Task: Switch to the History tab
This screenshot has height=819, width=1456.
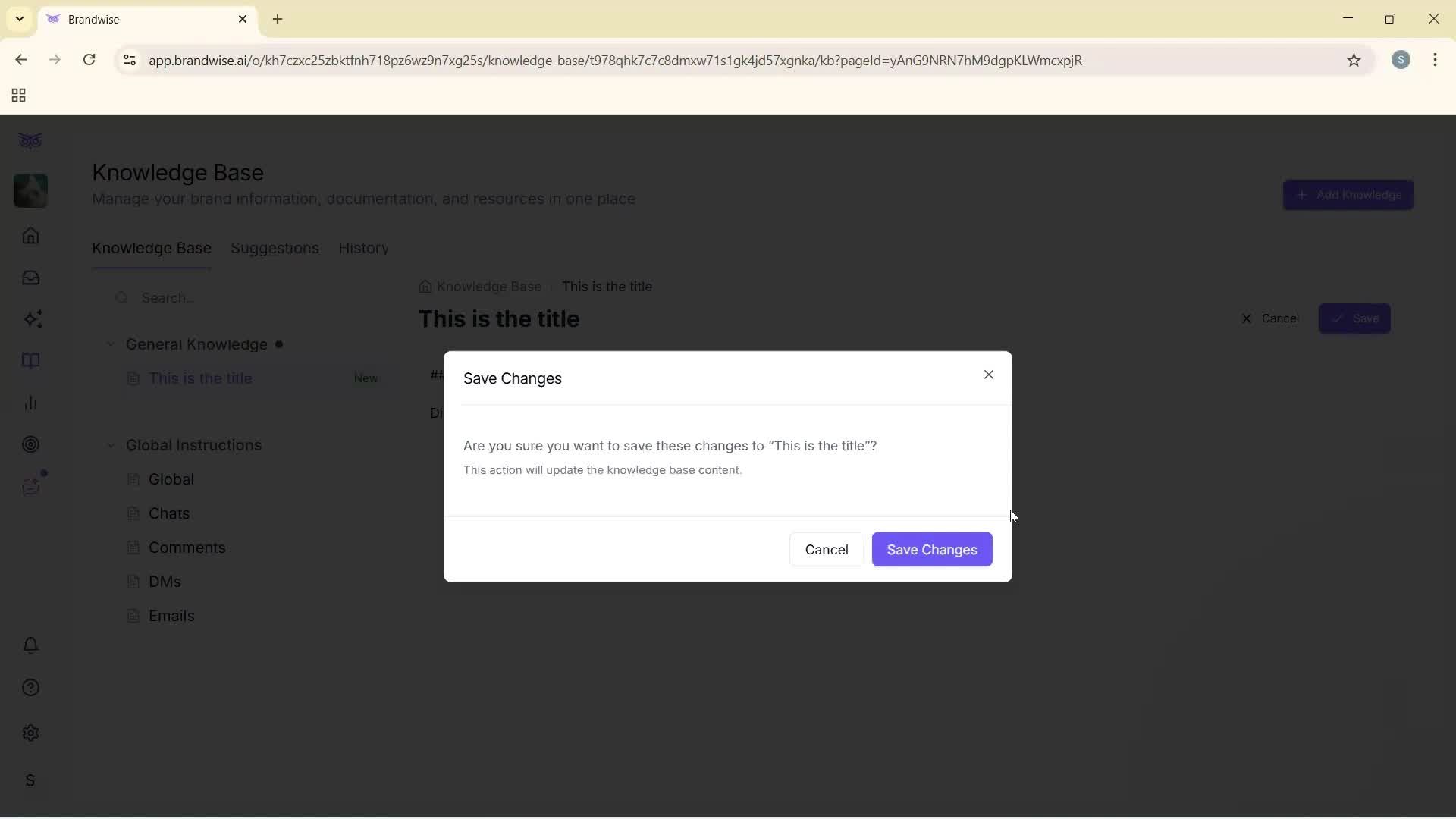Action: tap(363, 248)
